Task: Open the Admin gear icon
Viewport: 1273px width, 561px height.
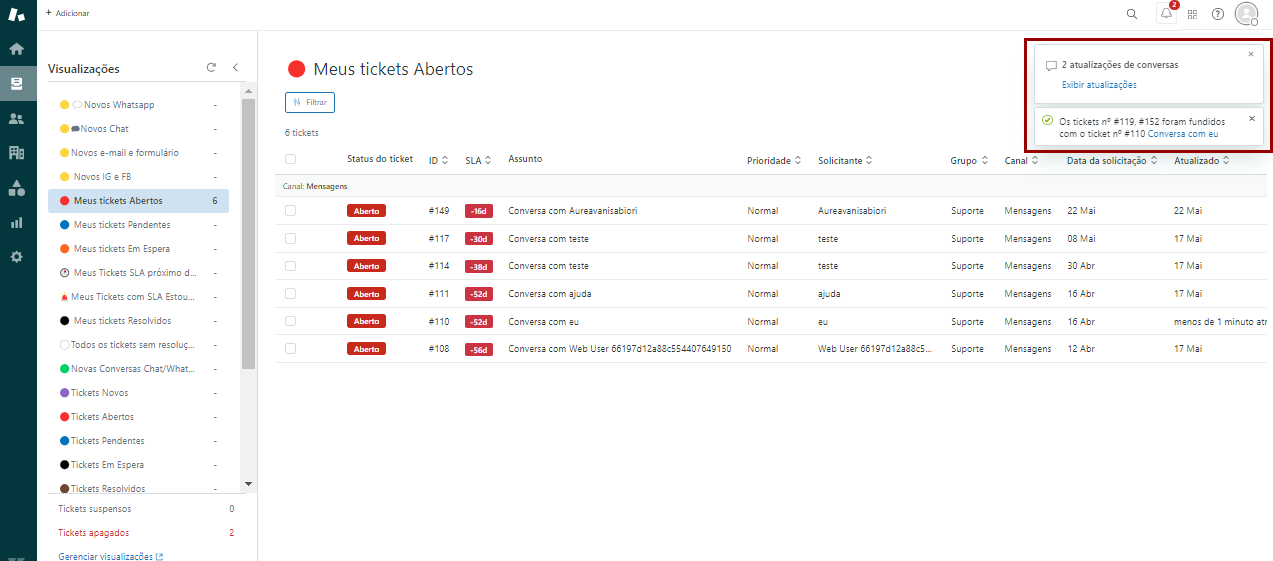Action: (16, 257)
